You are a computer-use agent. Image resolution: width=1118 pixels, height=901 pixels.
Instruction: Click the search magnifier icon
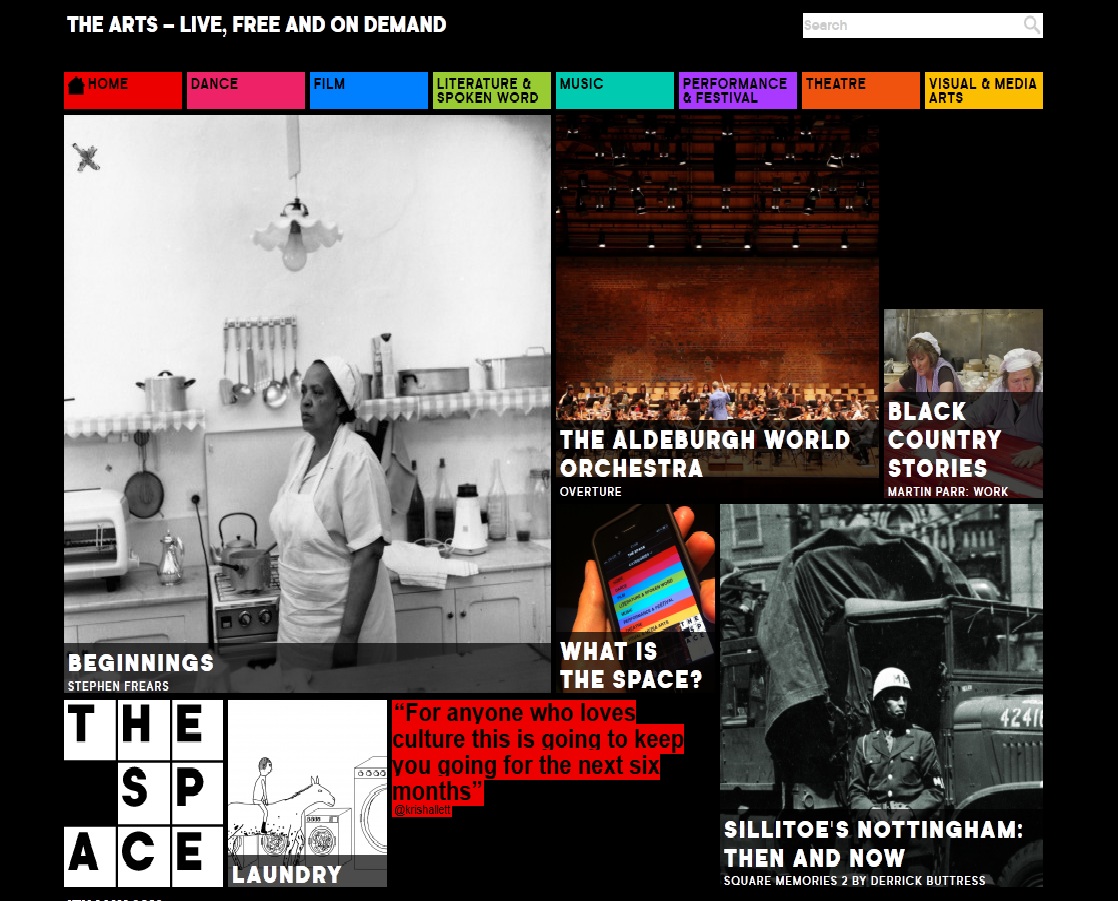point(1031,25)
